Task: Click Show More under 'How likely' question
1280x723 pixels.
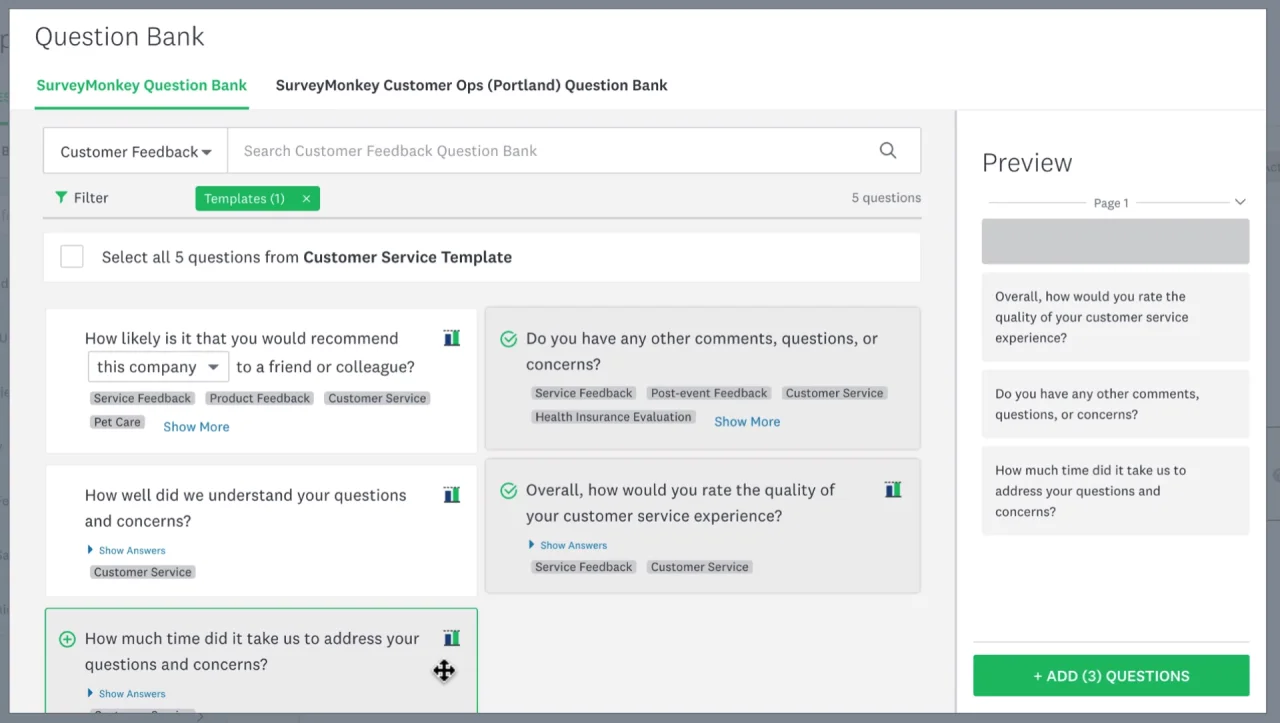Action: pos(196,427)
